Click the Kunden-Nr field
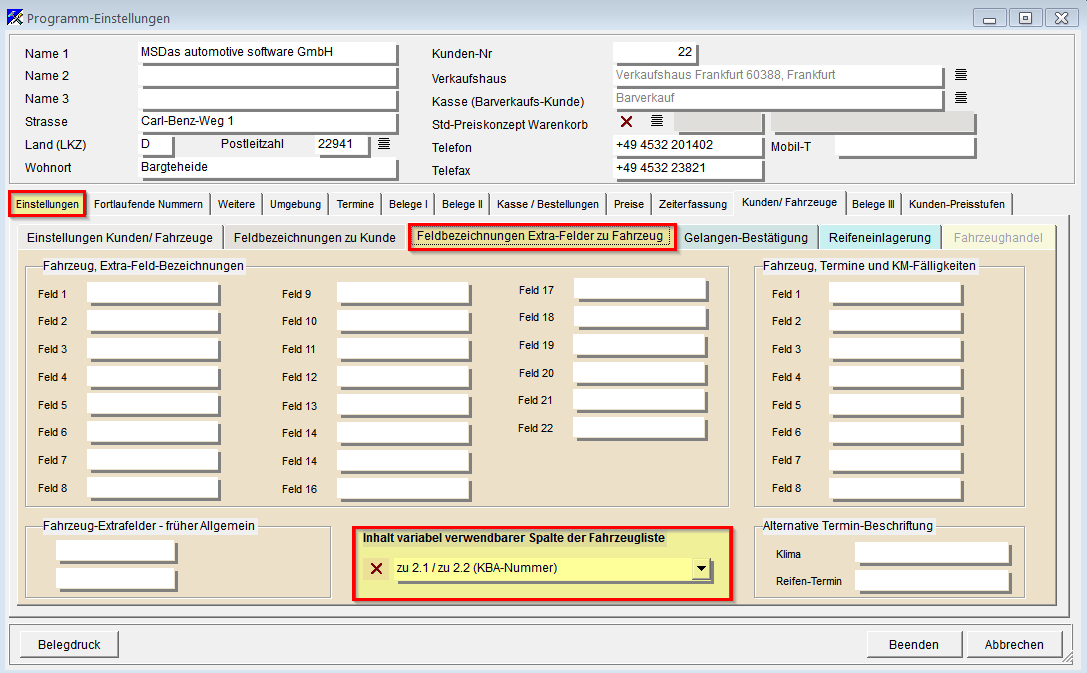Viewport: 1087px width, 673px height. 655,53
